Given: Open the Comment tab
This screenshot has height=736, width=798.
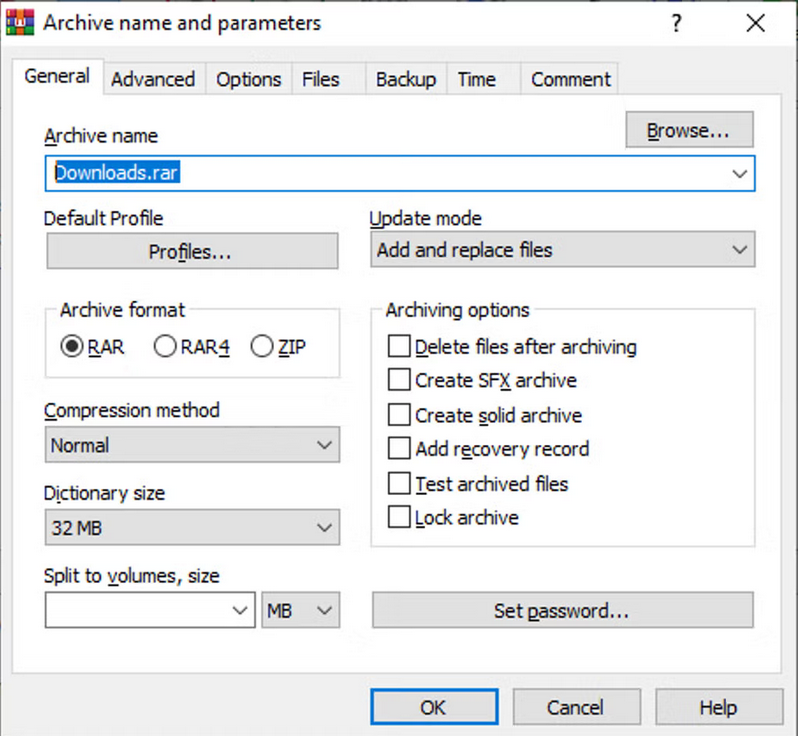Looking at the screenshot, I should coord(571,79).
